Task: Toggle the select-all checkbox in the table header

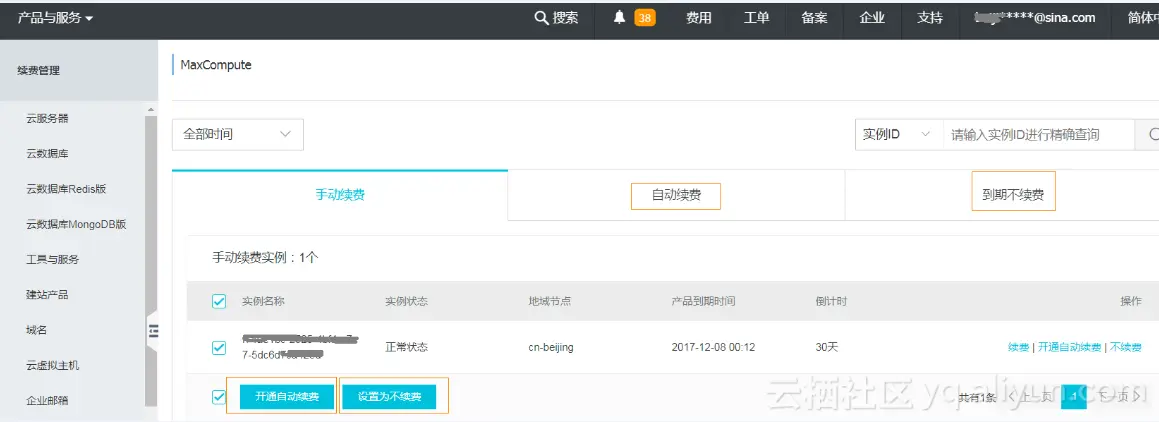Action: (x=219, y=301)
